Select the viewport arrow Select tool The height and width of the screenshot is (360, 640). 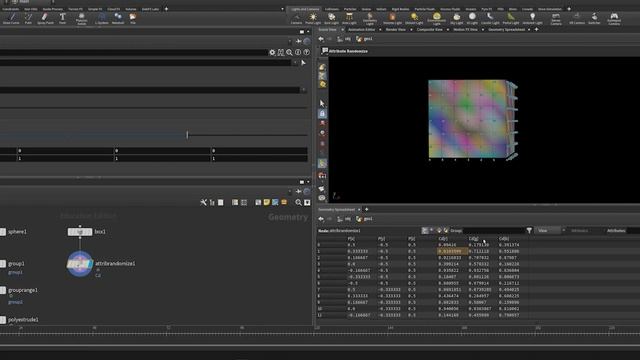pos(322,103)
